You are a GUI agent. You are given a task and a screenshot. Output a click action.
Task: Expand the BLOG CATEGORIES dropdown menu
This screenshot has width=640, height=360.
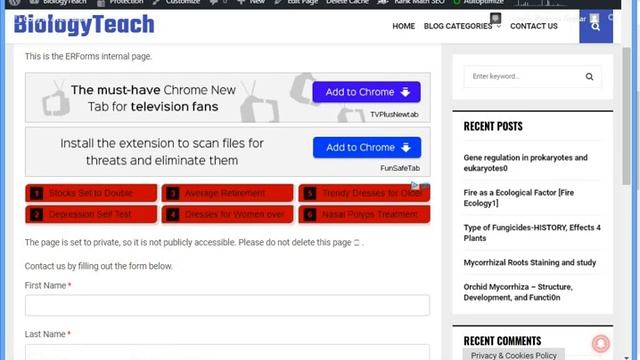click(462, 26)
